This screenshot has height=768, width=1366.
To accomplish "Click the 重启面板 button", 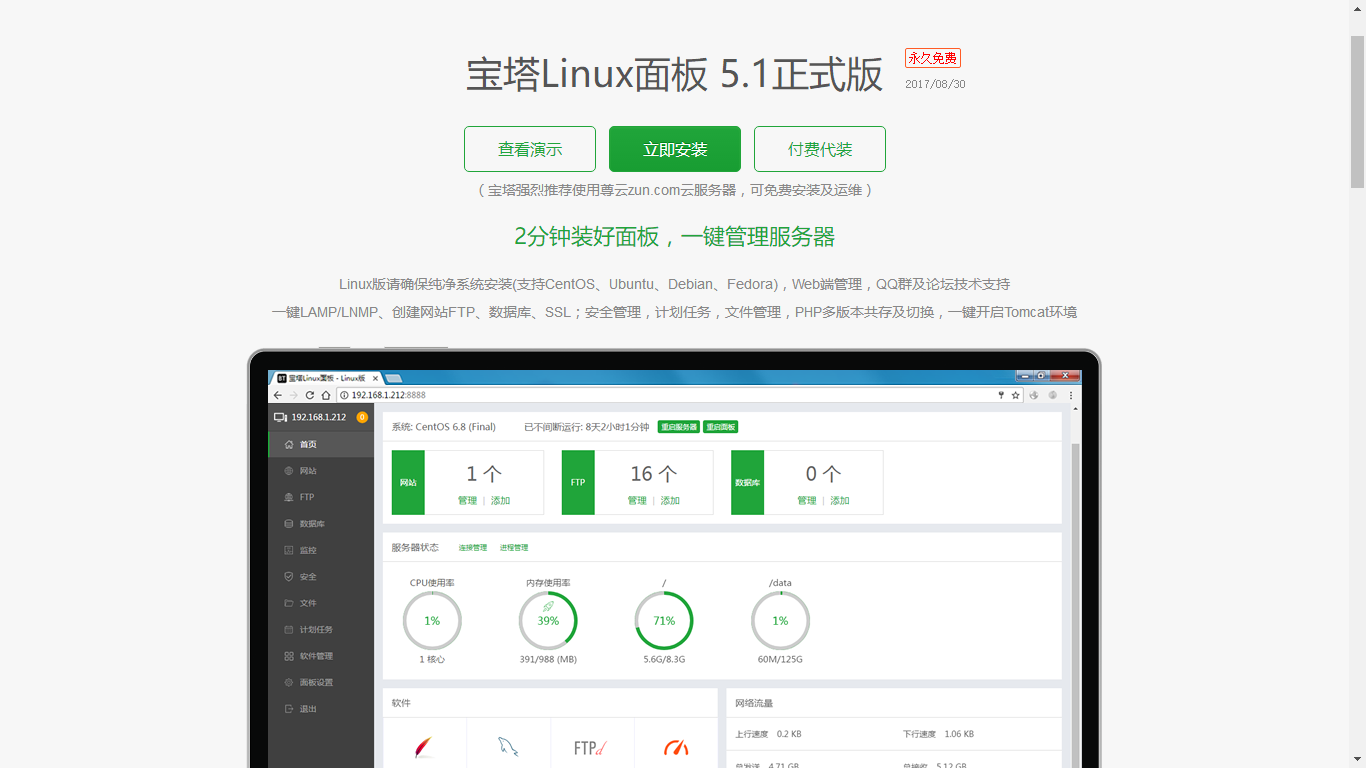I will click(x=720, y=427).
